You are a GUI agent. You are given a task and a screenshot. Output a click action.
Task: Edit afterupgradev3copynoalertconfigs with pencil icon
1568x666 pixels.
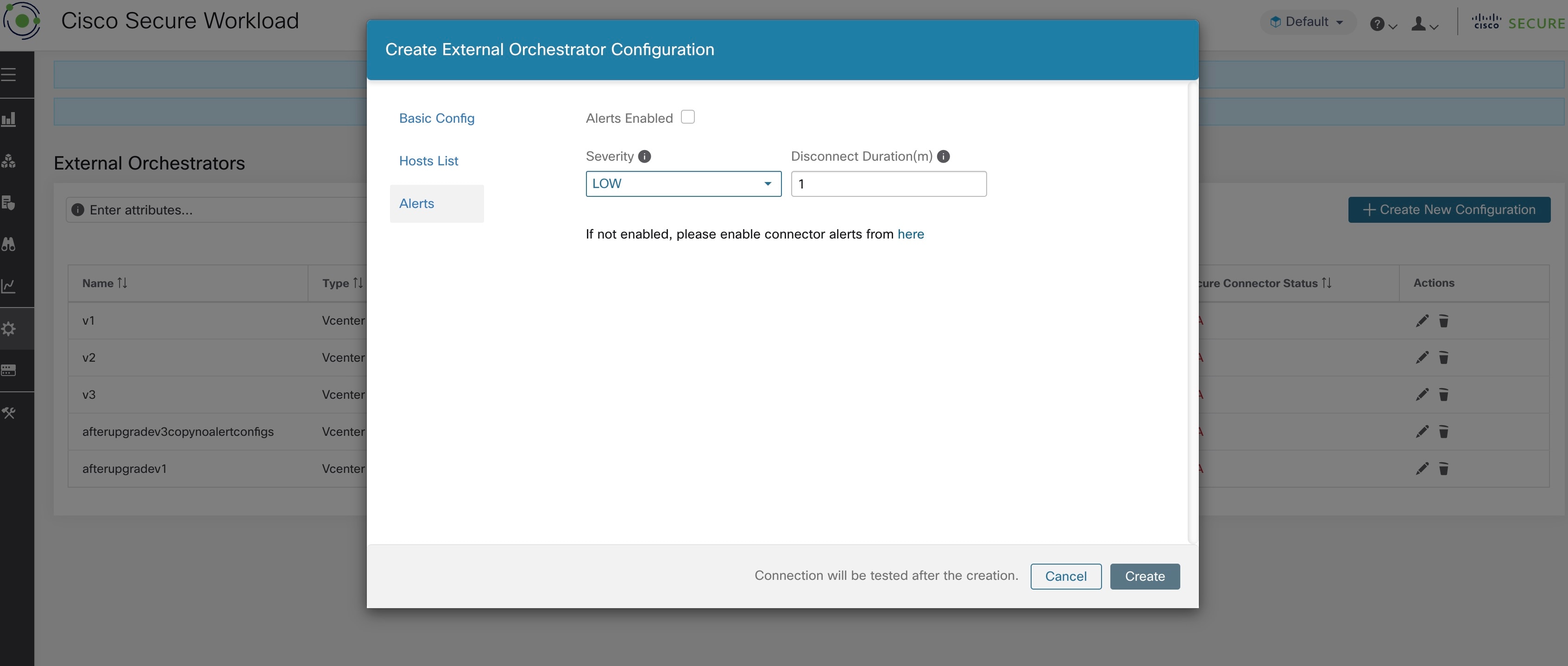[x=1422, y=432]
